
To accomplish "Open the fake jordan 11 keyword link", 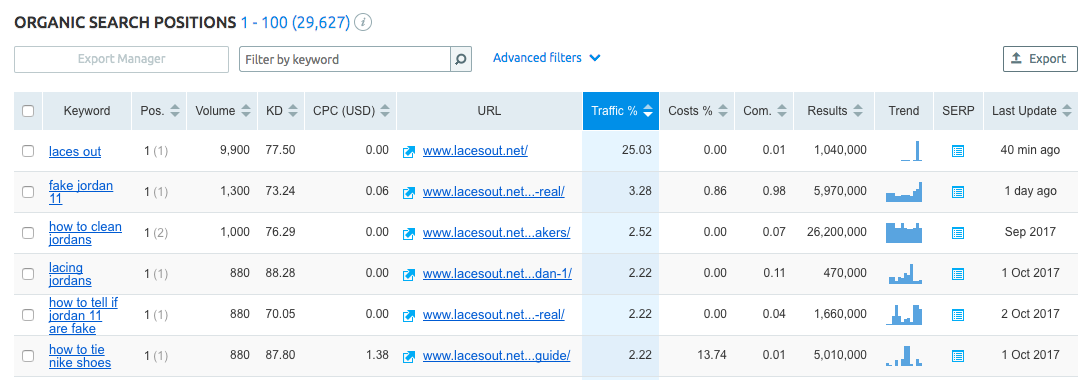I will (x=81, y=192).
